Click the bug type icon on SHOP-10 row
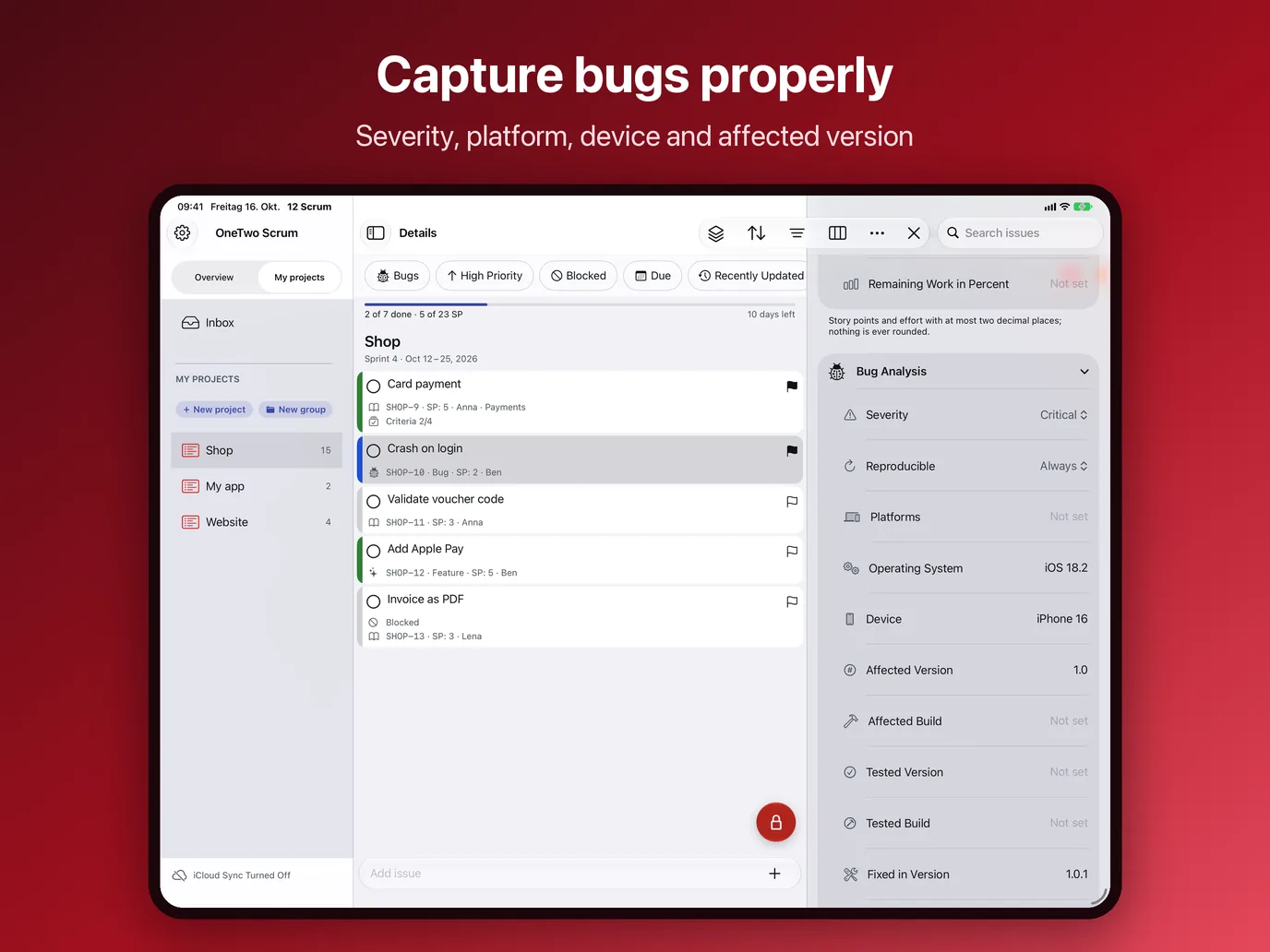Screen dimensions: 1270x952 (374, 472)
